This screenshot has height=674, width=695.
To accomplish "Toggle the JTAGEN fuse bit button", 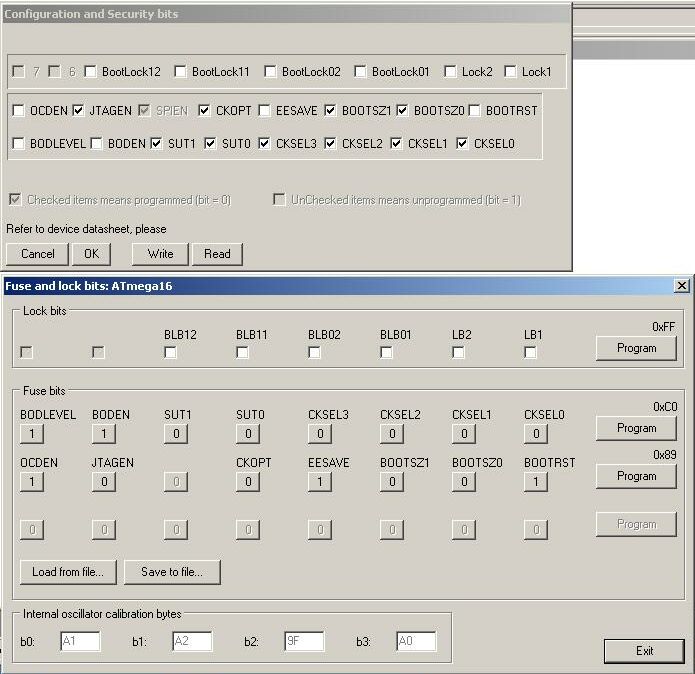I will [x=104, y=482].
